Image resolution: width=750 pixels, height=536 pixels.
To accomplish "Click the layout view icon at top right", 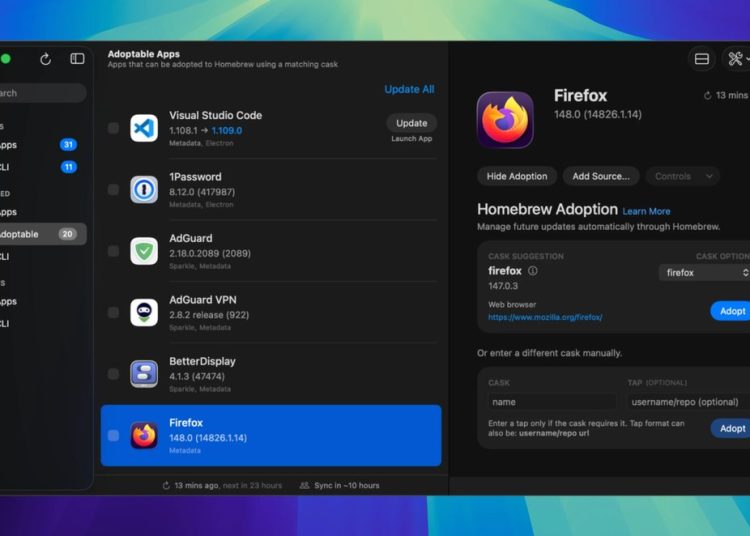I will tap(702, 59).
